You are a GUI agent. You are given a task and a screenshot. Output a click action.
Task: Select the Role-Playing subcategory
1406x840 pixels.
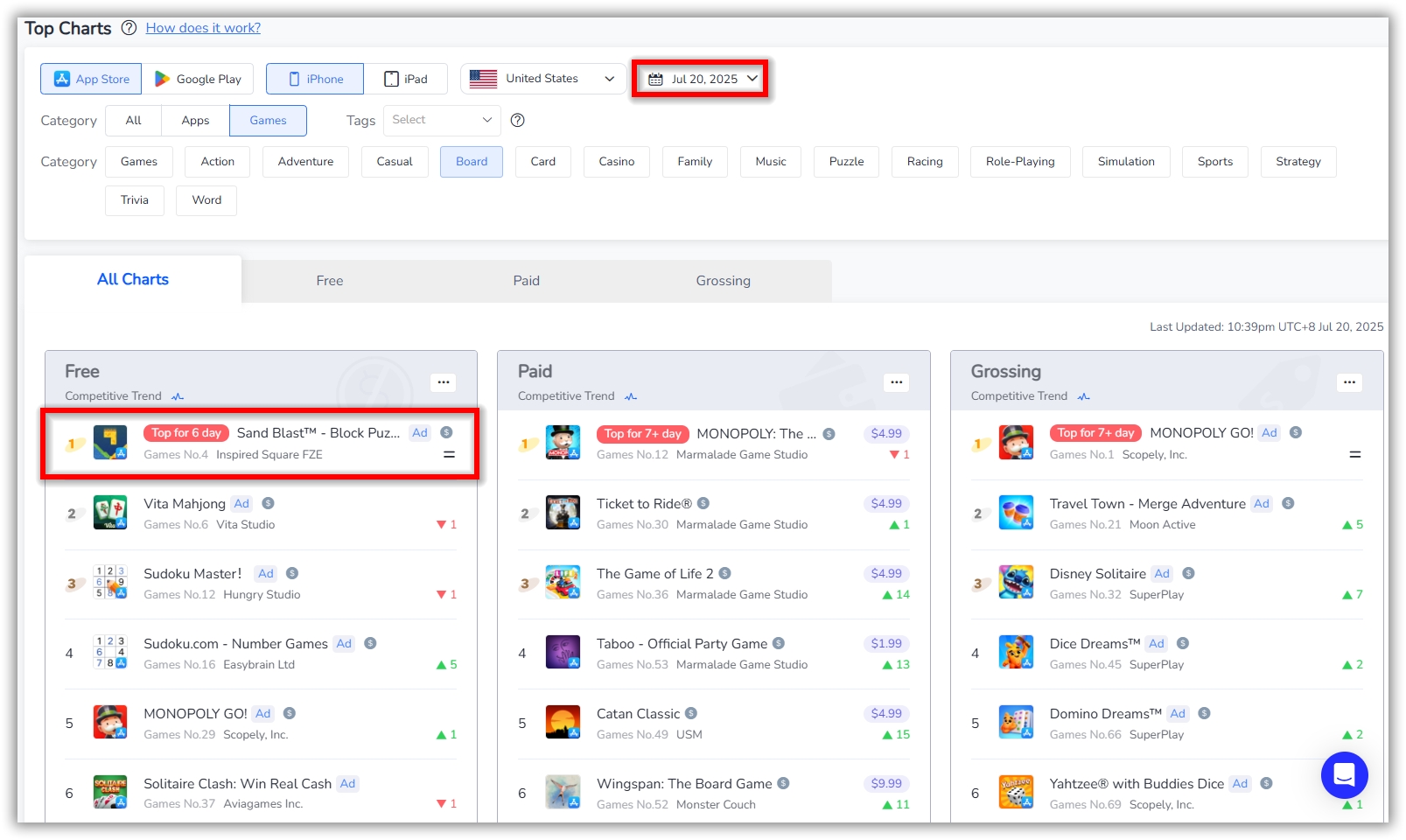point(1020,162)
